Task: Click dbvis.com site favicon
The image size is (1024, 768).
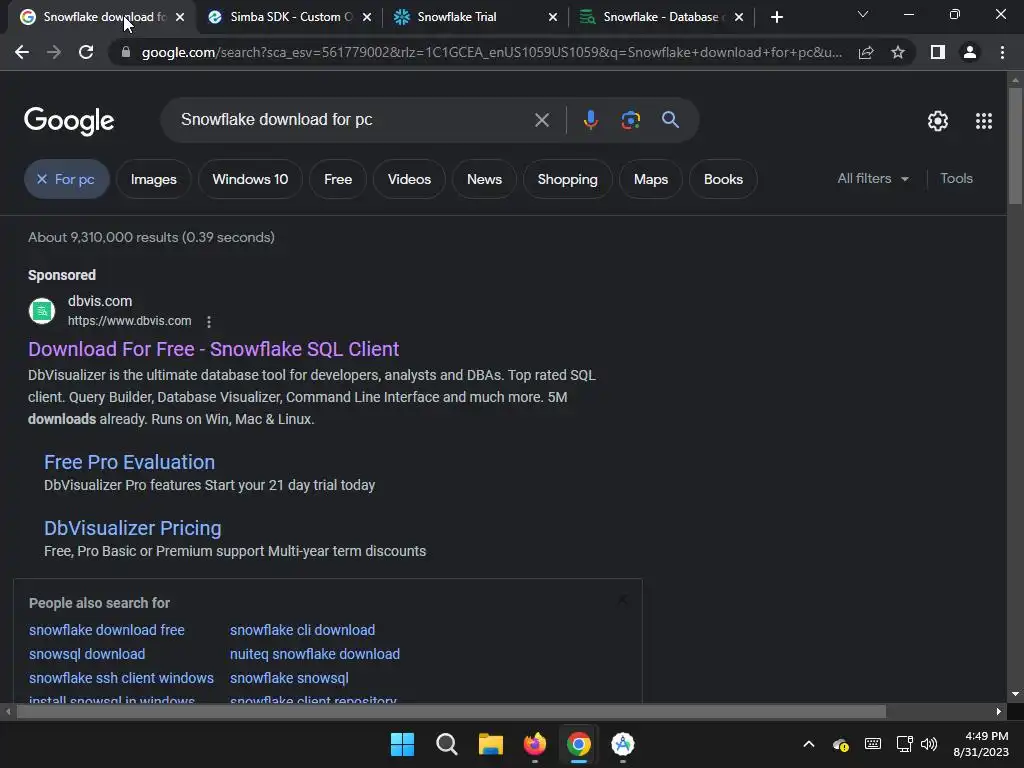Action: pyautogui.click(x=42, y=311)
